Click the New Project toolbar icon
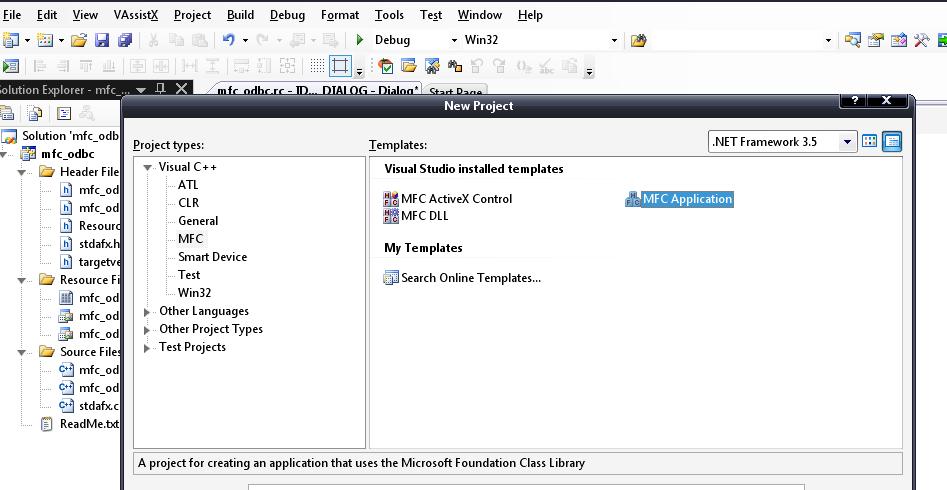 [x=10, y=40]
